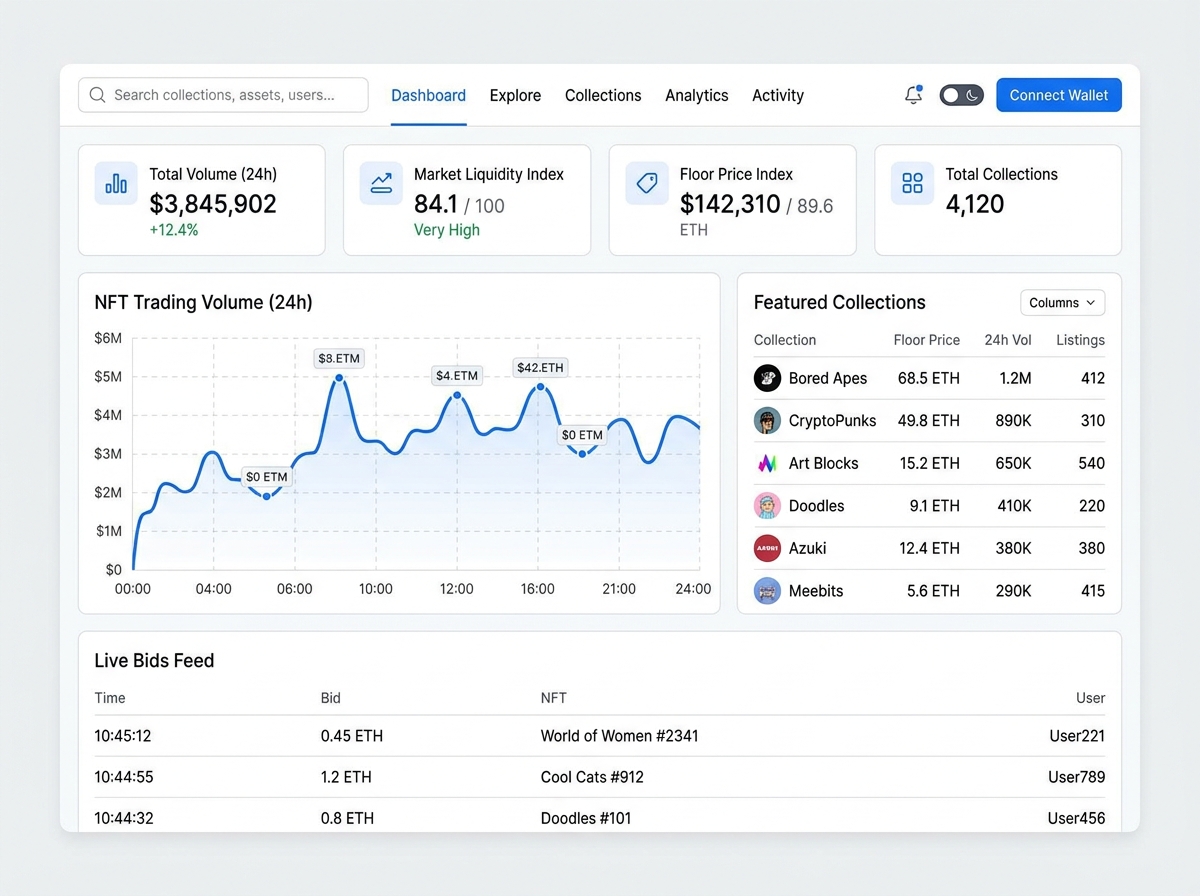The height and width of the screenshot is (896, 1200).
Task: Click the Meebits avatar
Action: coord(767,590)
